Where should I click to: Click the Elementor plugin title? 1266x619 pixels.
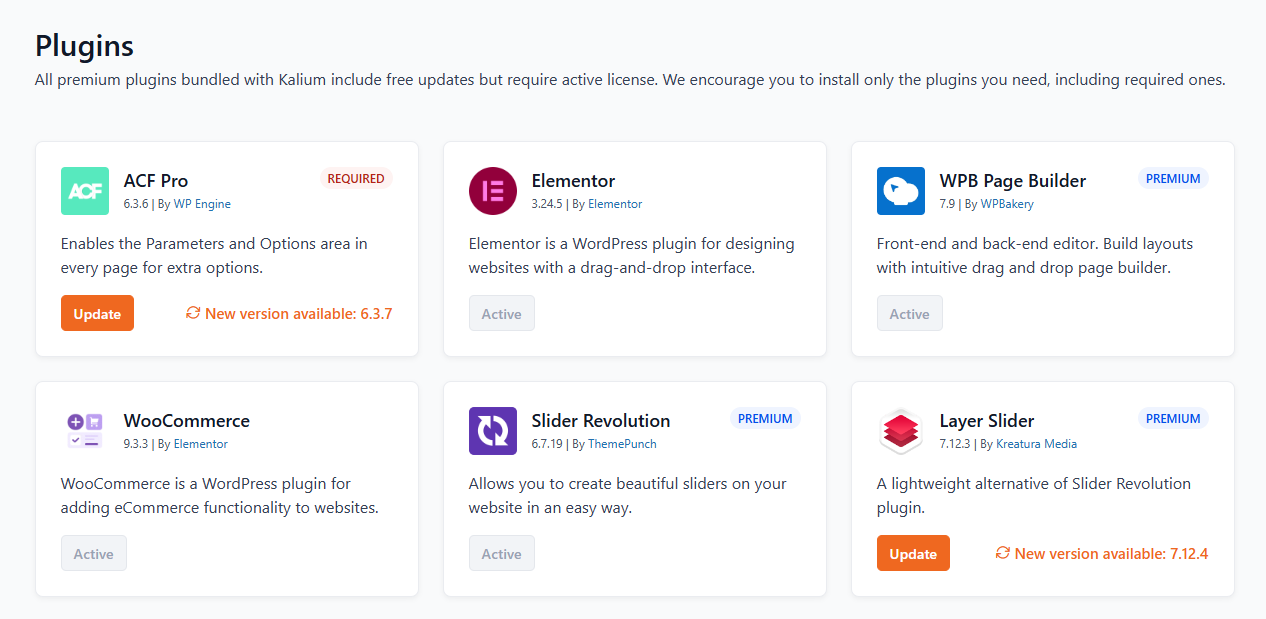[x=573, y=181]
